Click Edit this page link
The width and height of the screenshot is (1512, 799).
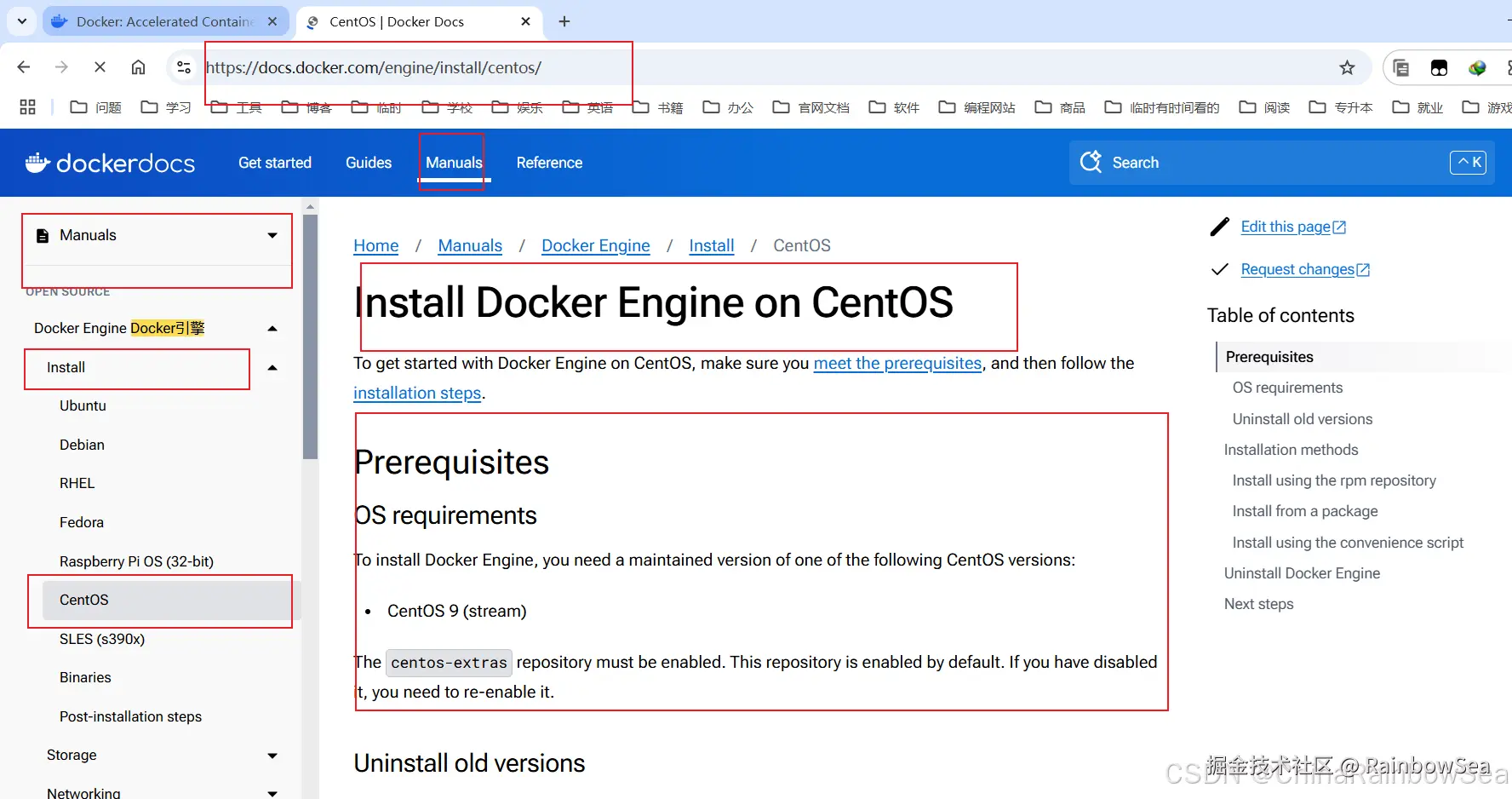pyautogui.click(x=1293, y=227)
